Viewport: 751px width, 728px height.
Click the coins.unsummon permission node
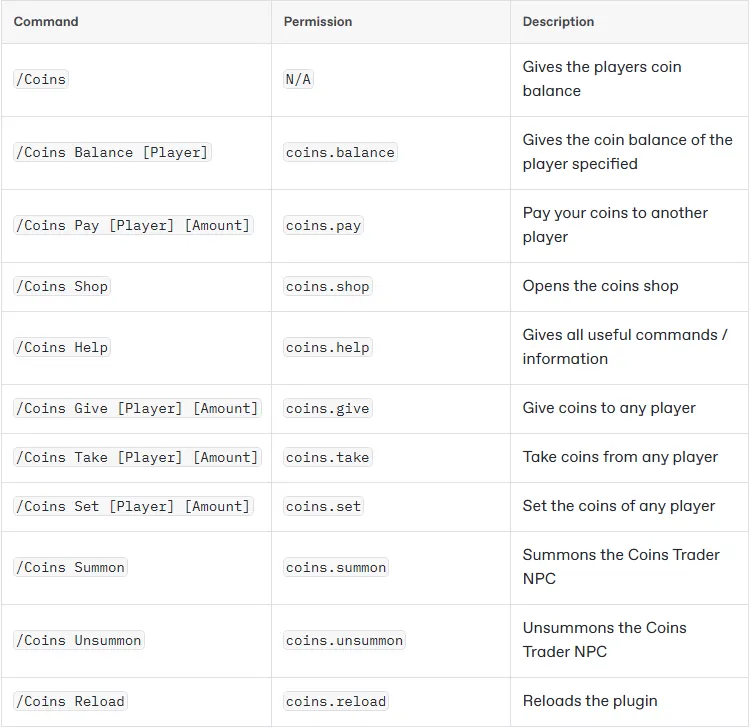[344, 640]
